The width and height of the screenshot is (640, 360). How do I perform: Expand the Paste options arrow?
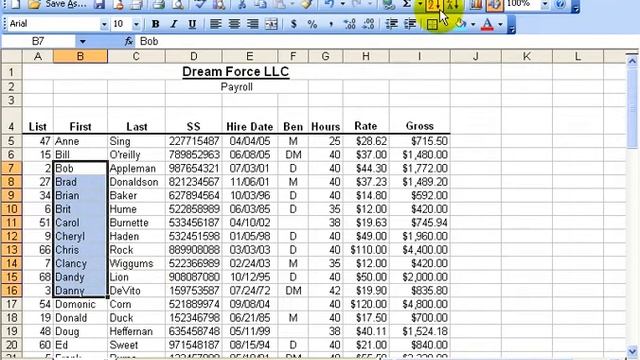pyautogui.click(x=292, y=4)
